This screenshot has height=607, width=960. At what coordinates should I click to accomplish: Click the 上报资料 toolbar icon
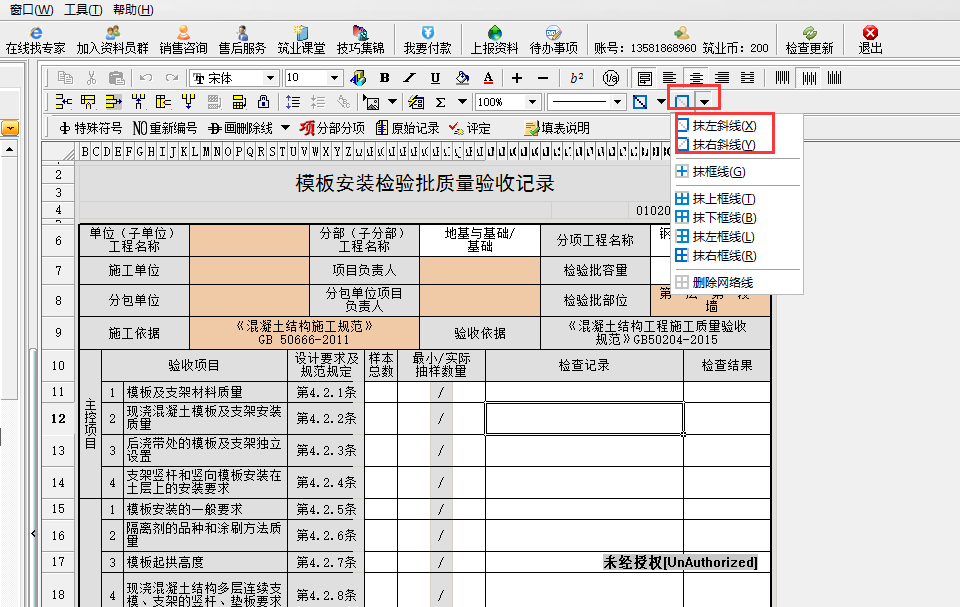(x=494, y=40)
